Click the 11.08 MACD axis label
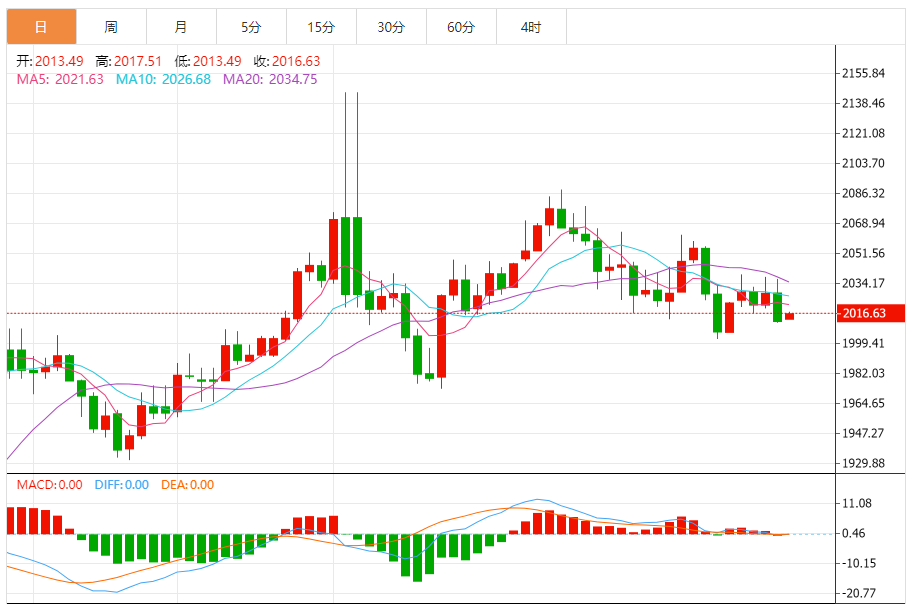910x604 pixels. (857, 503)
